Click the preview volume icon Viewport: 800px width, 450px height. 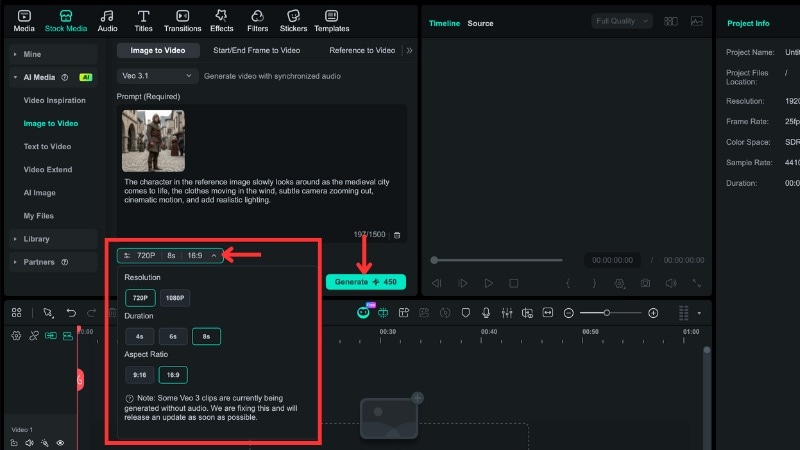pyautogui.click(x=671, y=283)
